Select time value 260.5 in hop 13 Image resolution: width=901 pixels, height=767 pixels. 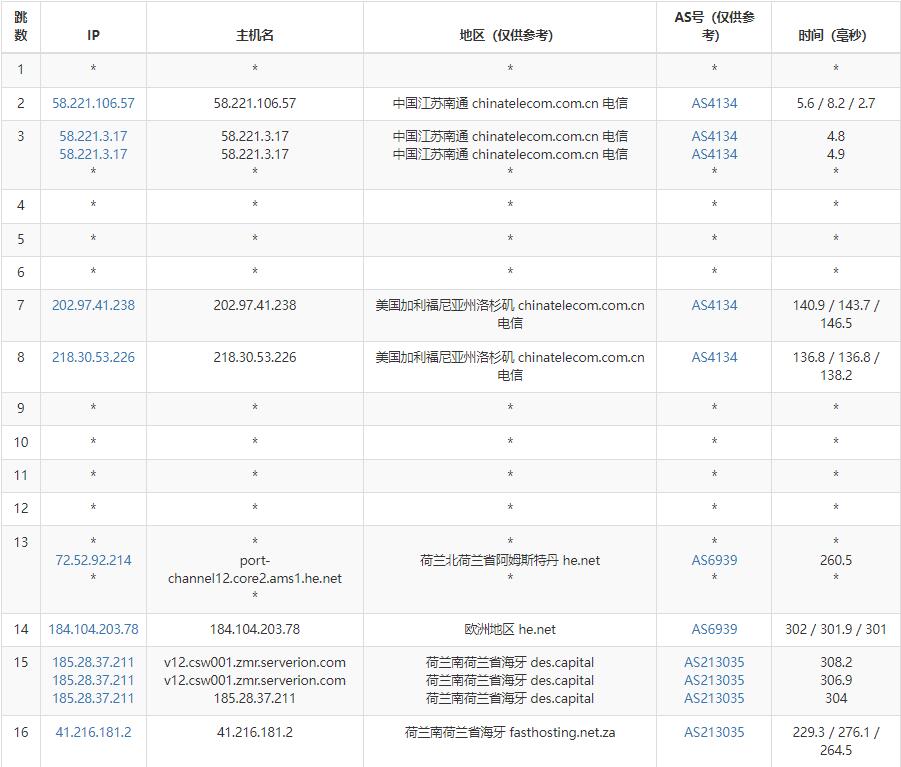pyautogui.click(x=835, y=560)
